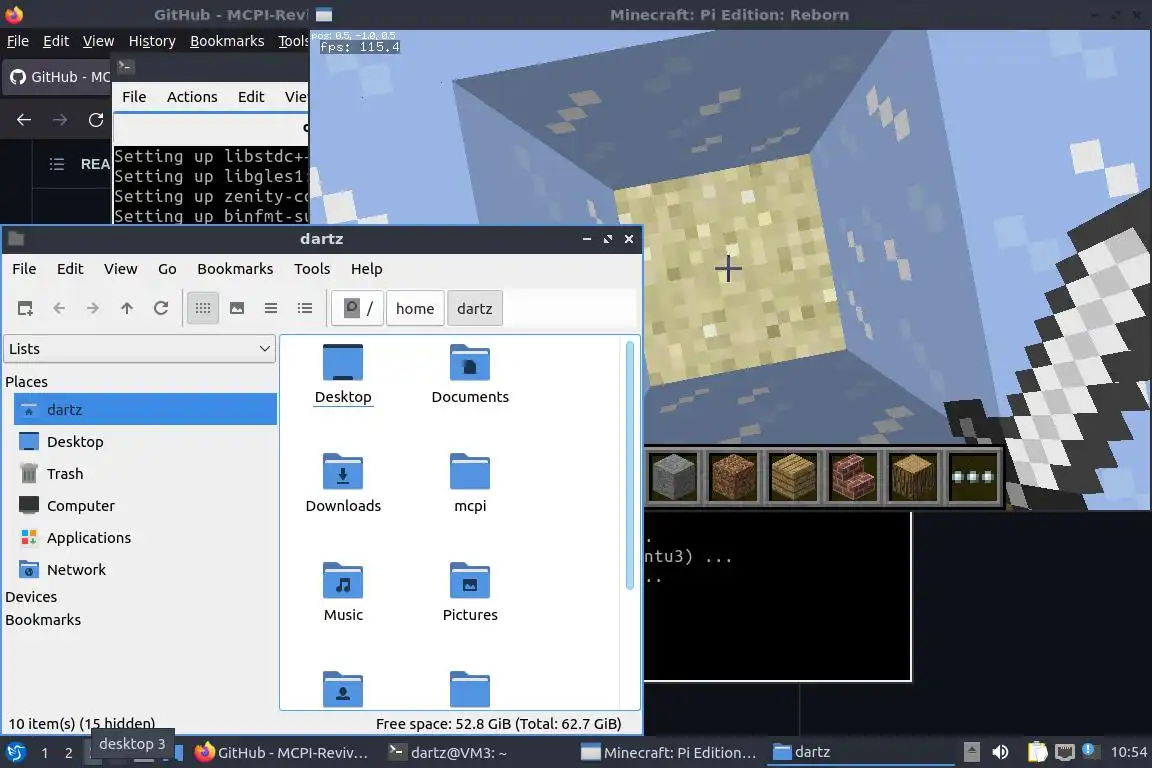Select the Desktop folder icon

click(343, 374)
